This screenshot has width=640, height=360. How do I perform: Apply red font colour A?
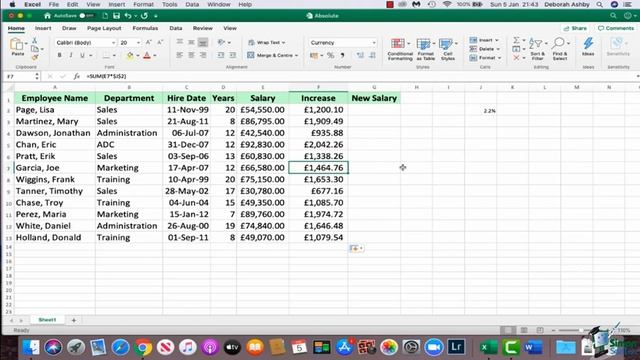(147, 56)
